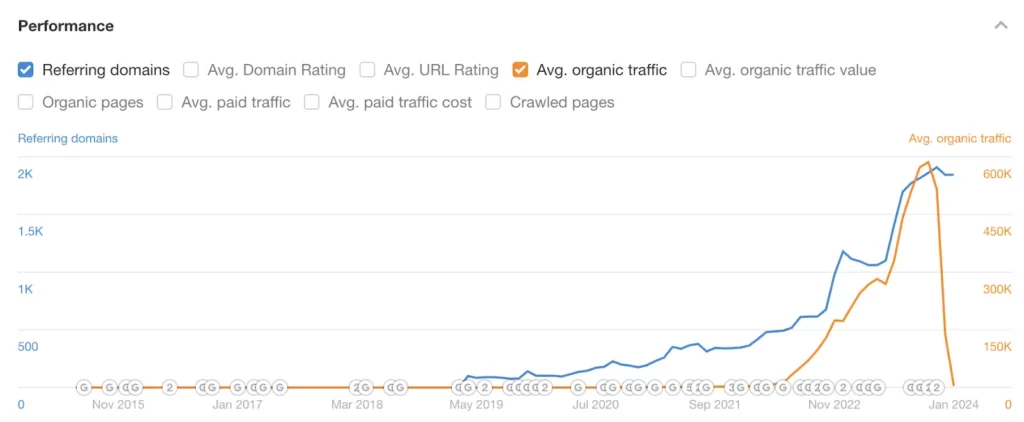Open the first '2' marker after Nov 2015
The width and height of the screenshot is (1024, 422).
[170, 387]
